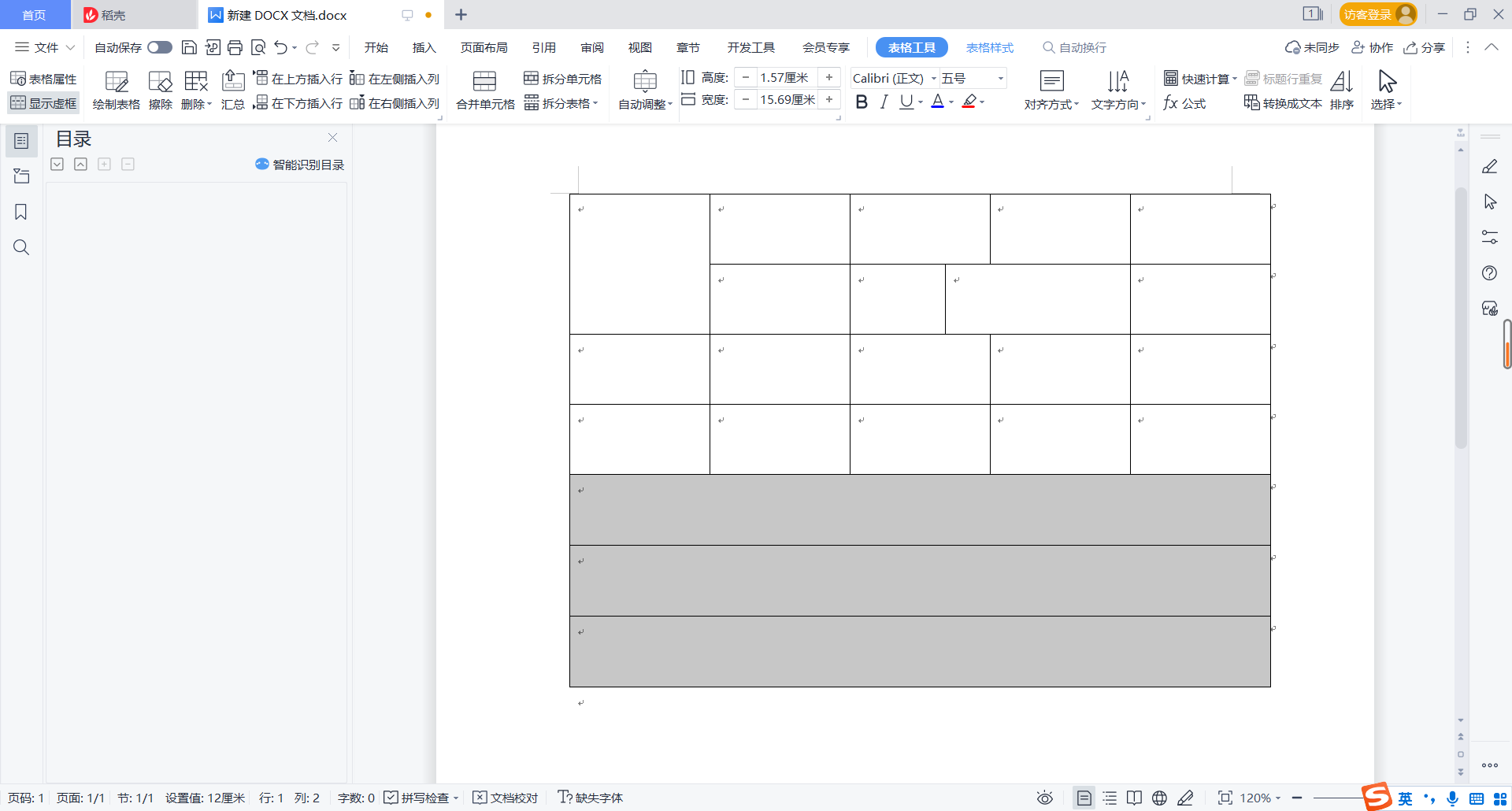Open the File (文件) menu

tap(46, 47)
